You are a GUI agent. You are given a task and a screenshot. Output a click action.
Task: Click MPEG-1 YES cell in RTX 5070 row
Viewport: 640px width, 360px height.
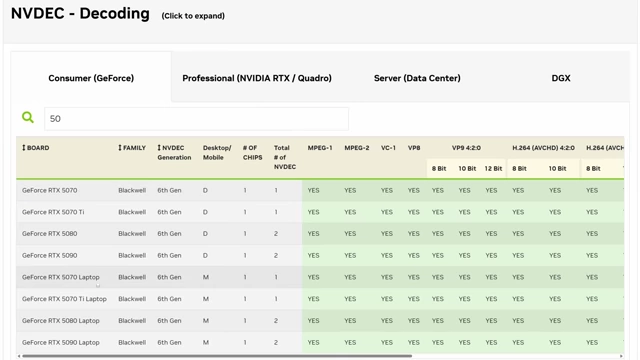(x=313, y=190)
